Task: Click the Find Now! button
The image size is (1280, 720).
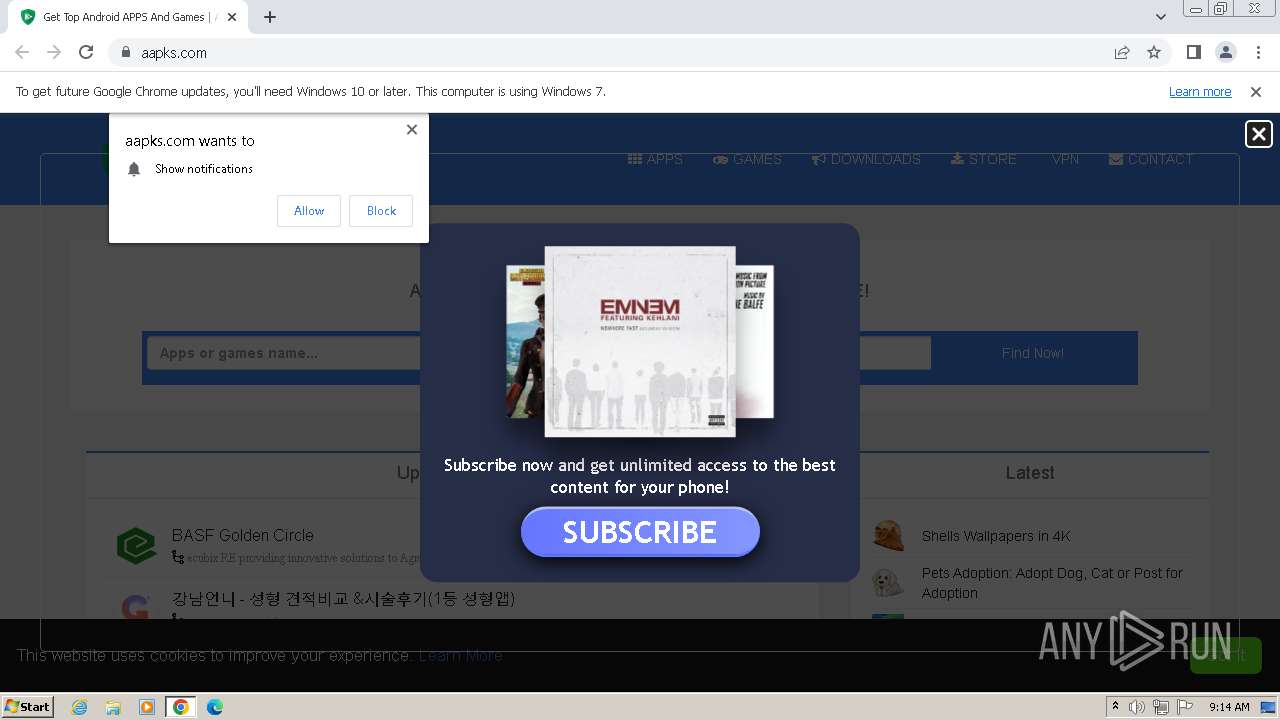Action: (1033, 353)
